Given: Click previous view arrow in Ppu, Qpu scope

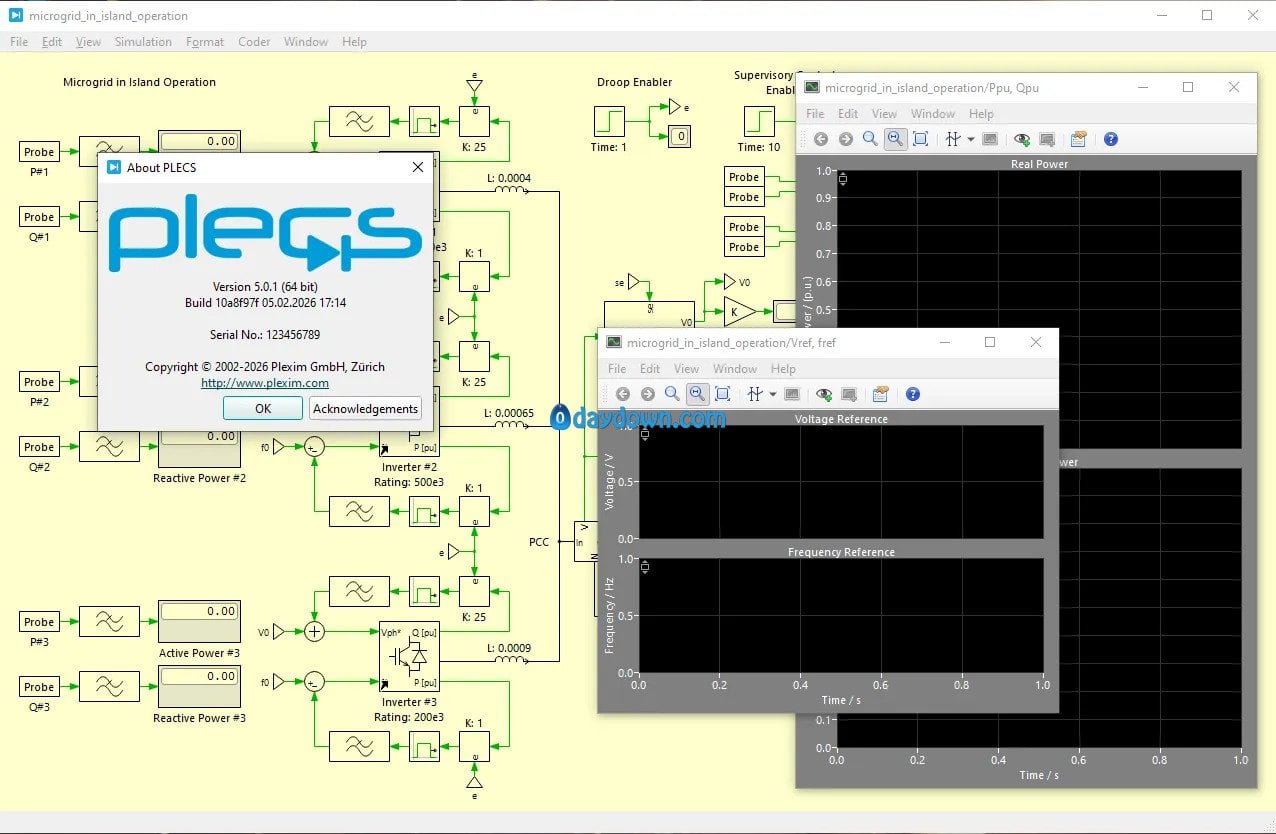Looking at the screenshot, I should pyautogui.click(x=821, y=140).
